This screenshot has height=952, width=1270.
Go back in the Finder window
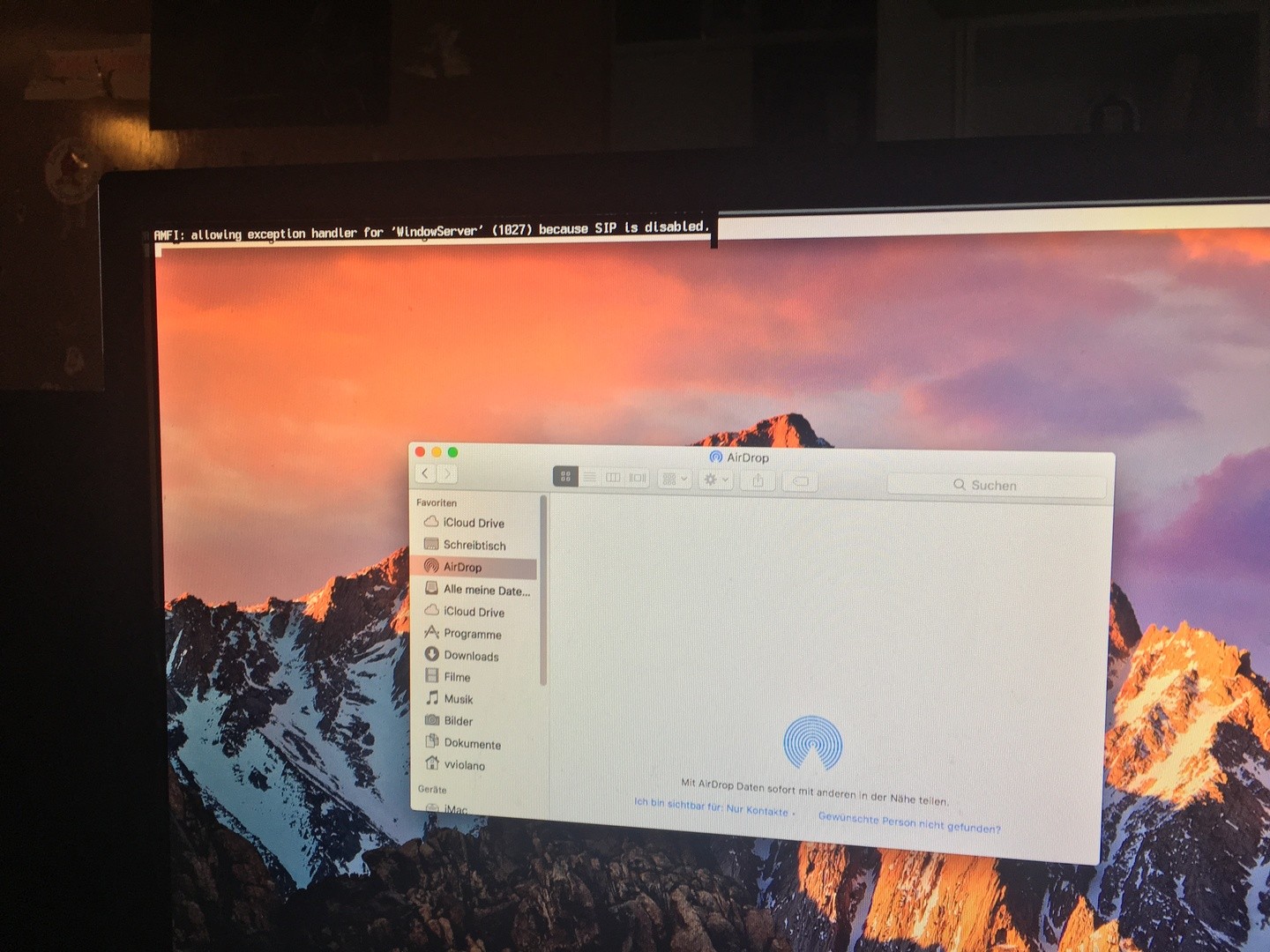click(425, 474)
